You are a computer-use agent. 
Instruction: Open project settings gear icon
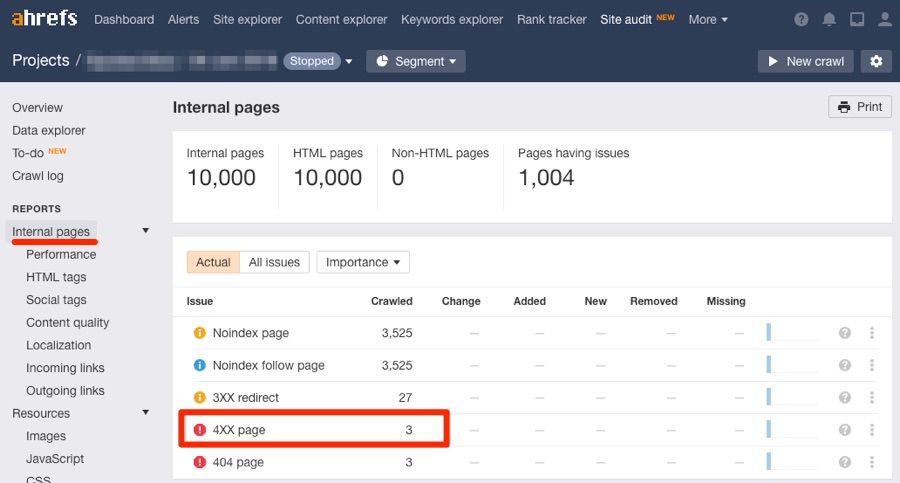(x=877, y=61)
